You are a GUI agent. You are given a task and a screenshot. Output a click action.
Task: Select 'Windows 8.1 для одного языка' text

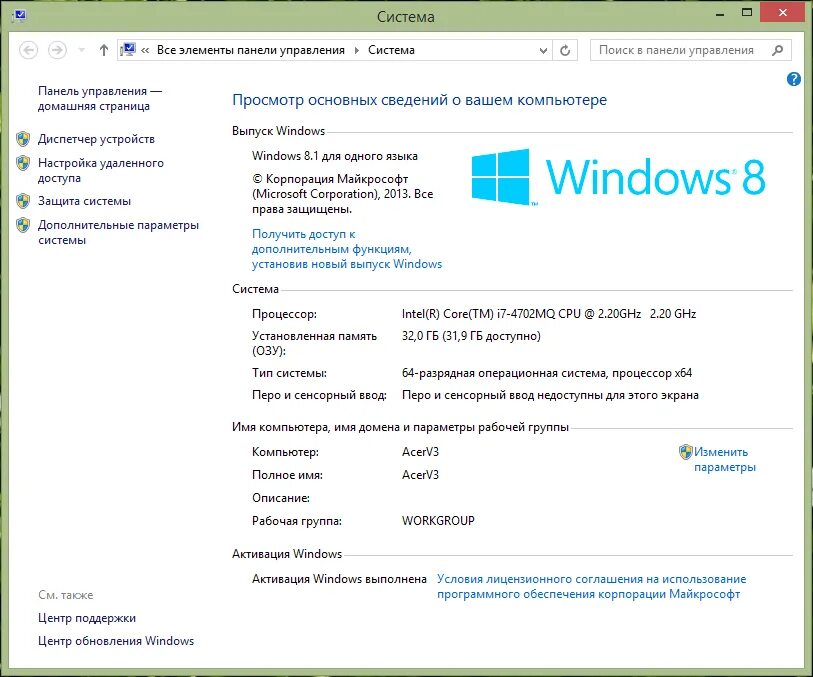pyautogui.click(x=334, y=156)
